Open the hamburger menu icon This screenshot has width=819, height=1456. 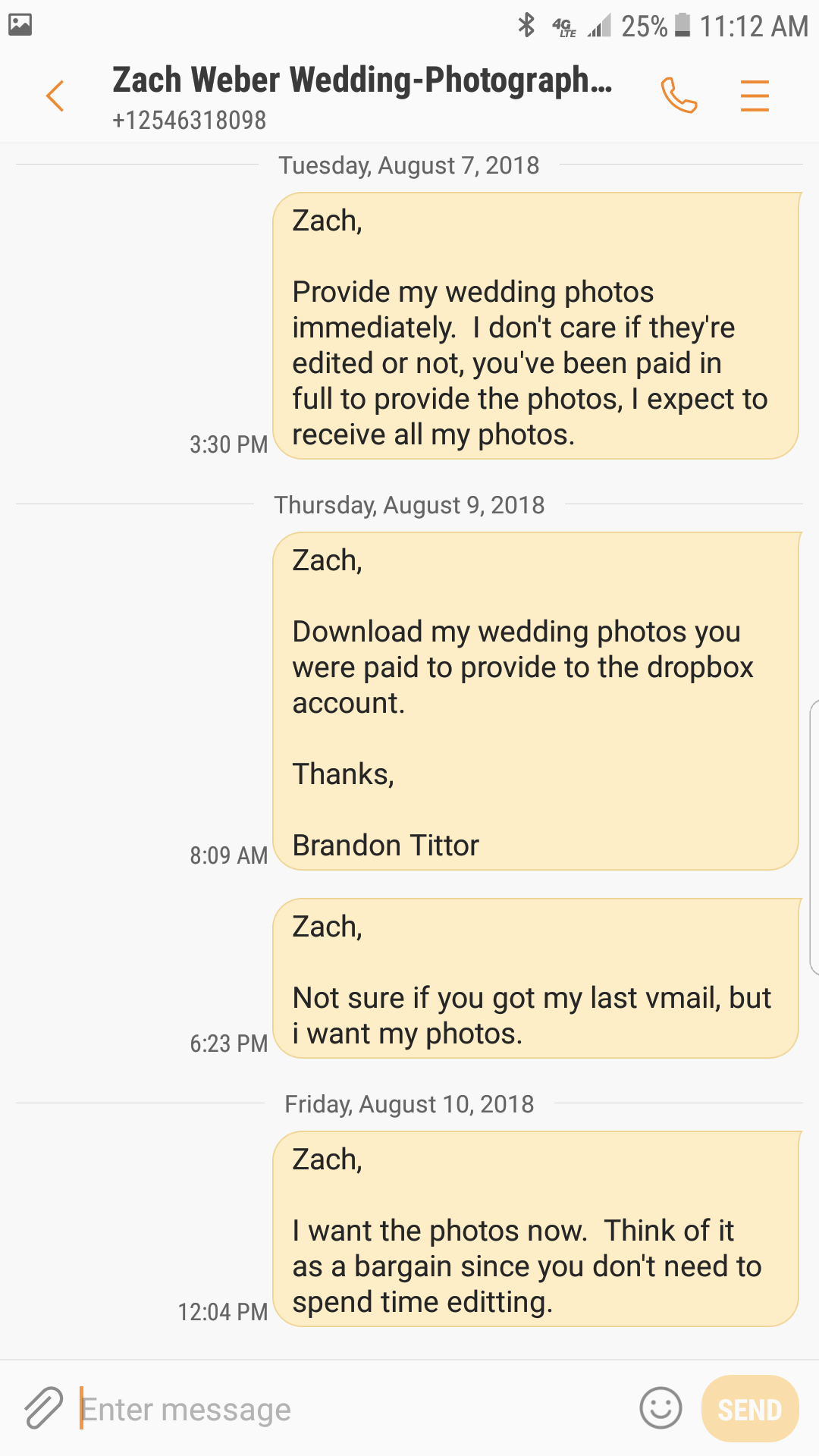point(755,96)
